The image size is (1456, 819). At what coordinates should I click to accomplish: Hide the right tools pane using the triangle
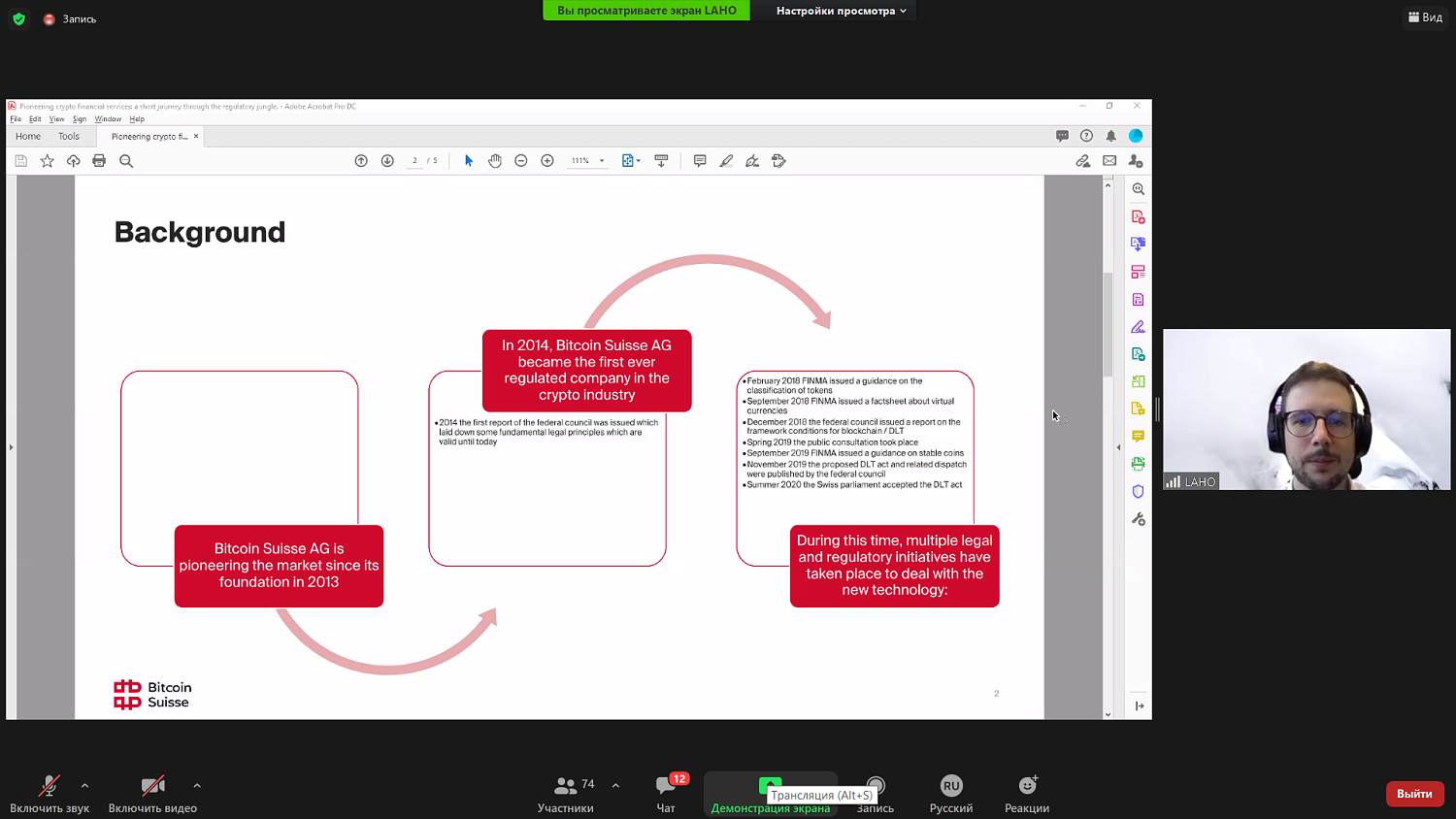click(x=1118, y=447)
